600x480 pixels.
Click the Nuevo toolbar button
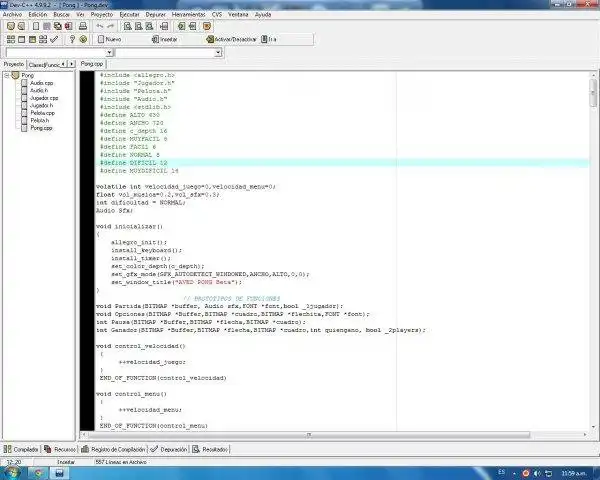point(109,39)
